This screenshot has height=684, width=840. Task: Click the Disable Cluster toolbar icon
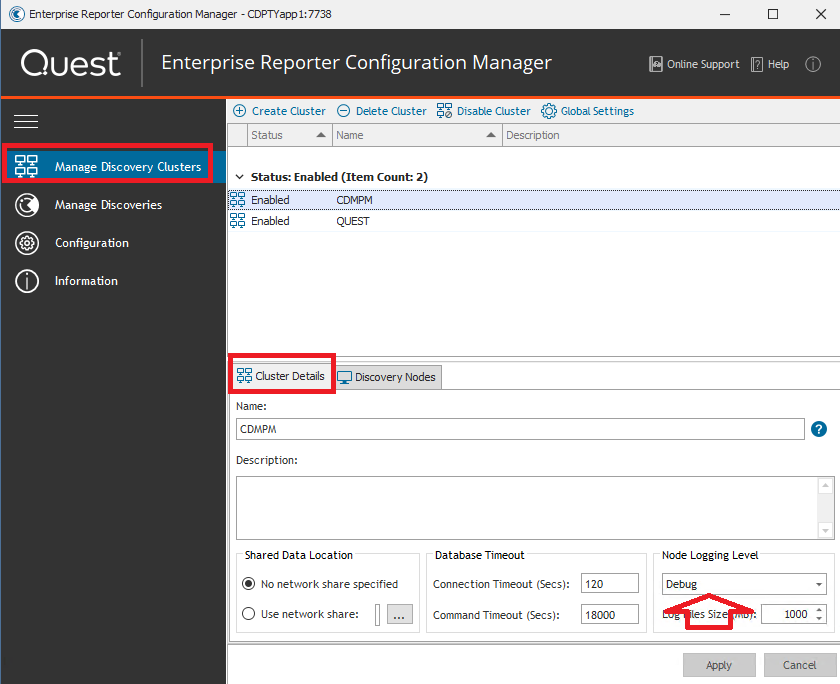click(x=444, y=111)
